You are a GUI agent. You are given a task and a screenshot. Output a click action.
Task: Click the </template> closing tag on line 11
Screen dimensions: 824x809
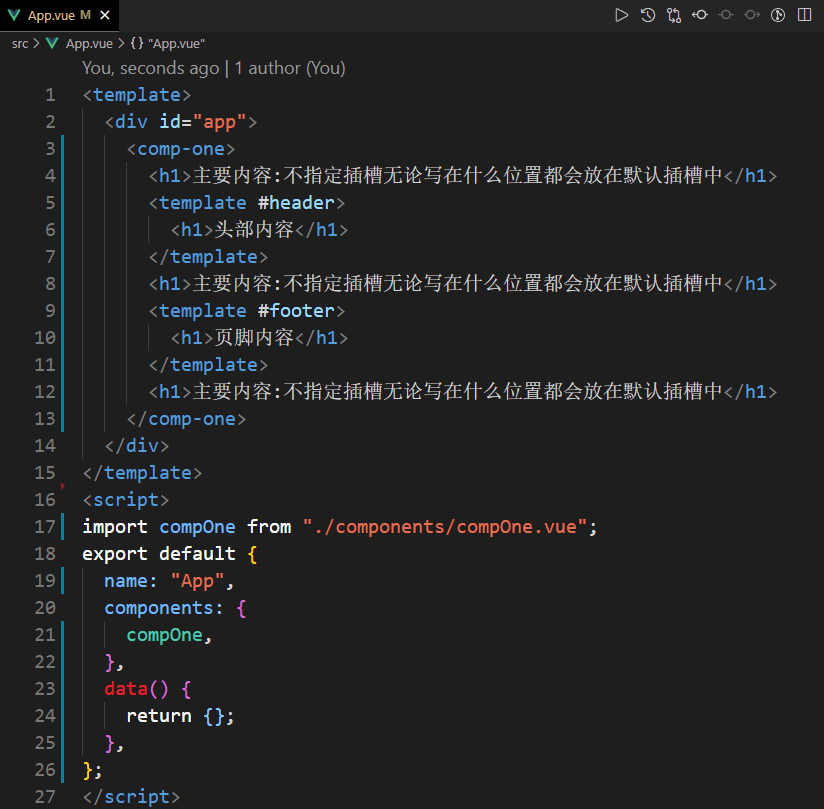208,365
